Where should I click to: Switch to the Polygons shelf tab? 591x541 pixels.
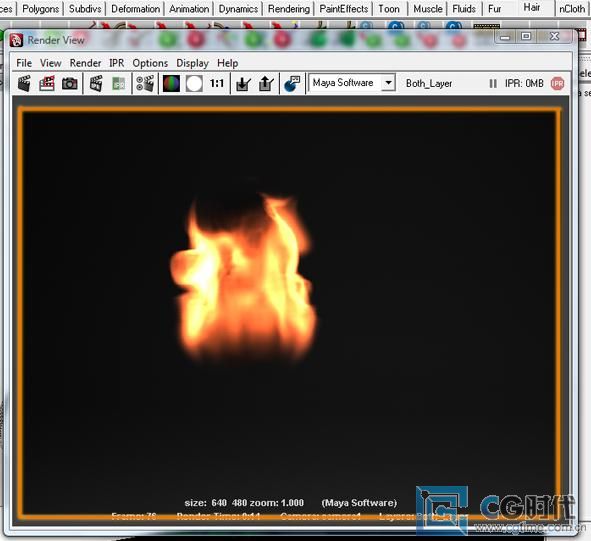point(40,9)
